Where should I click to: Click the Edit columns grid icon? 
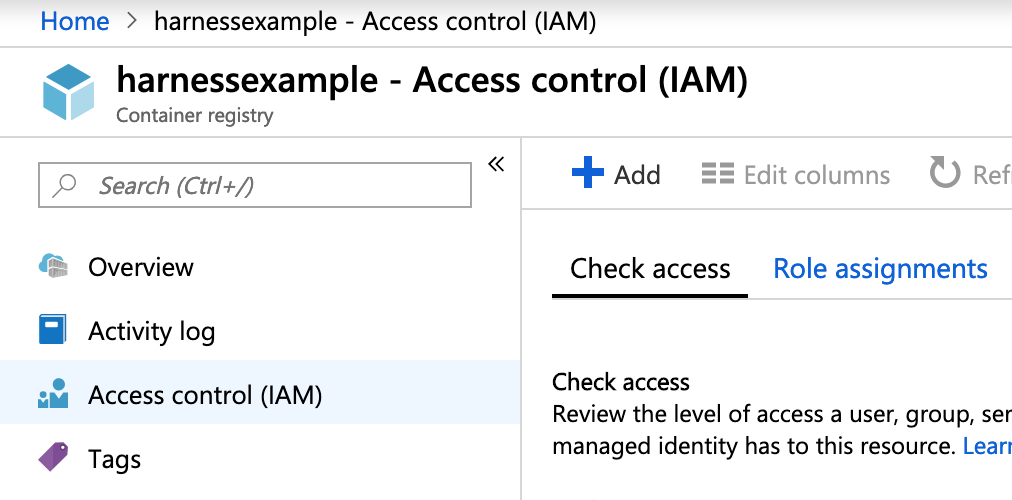(x=718, y=174)
